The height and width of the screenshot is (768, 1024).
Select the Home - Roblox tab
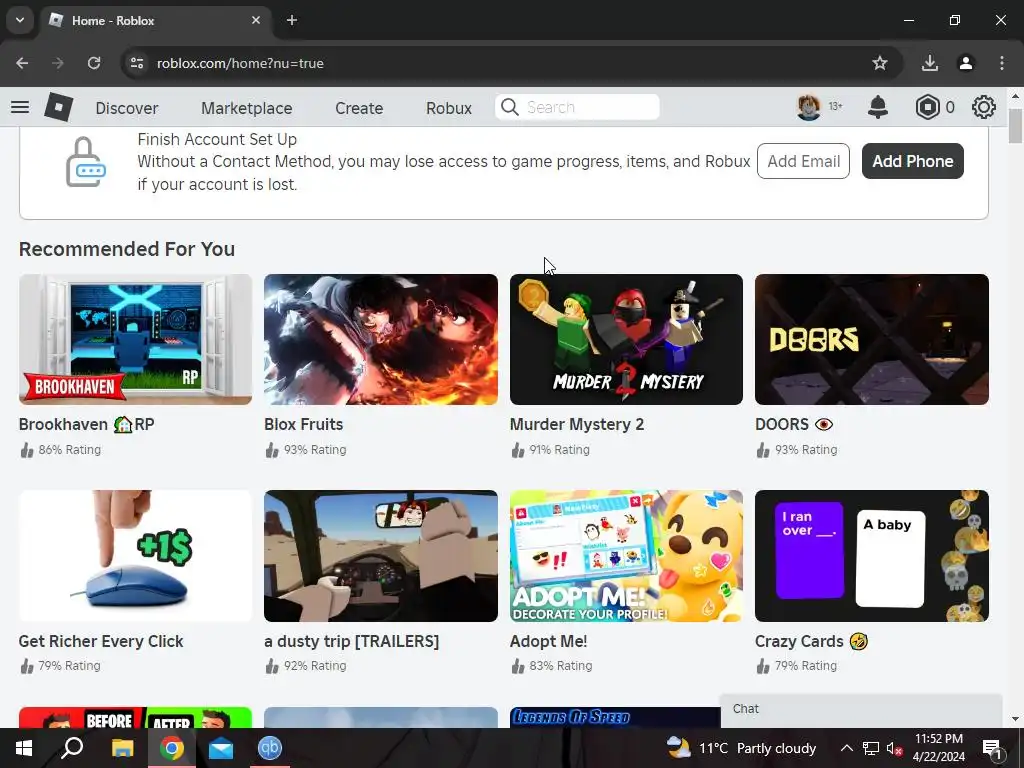click(x=155, y=20)
